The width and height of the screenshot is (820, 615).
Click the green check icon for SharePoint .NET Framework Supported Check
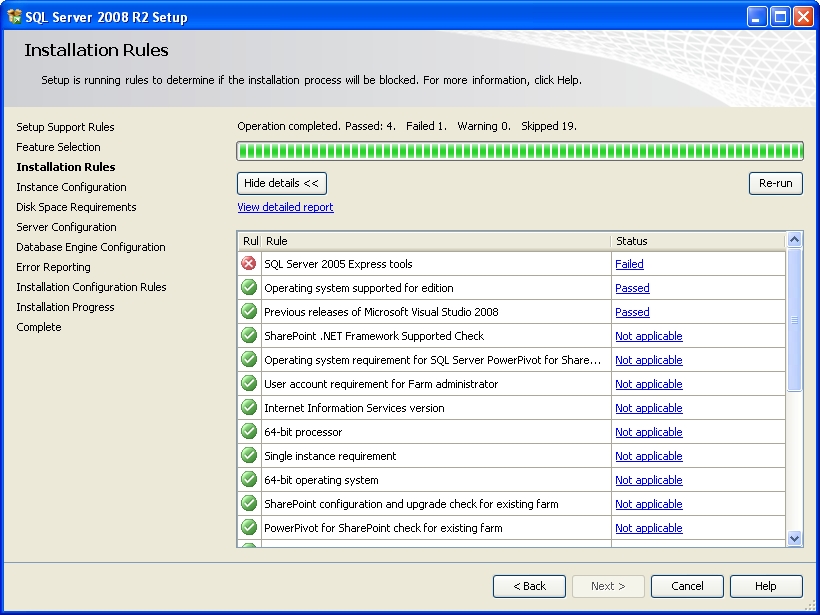249,335
